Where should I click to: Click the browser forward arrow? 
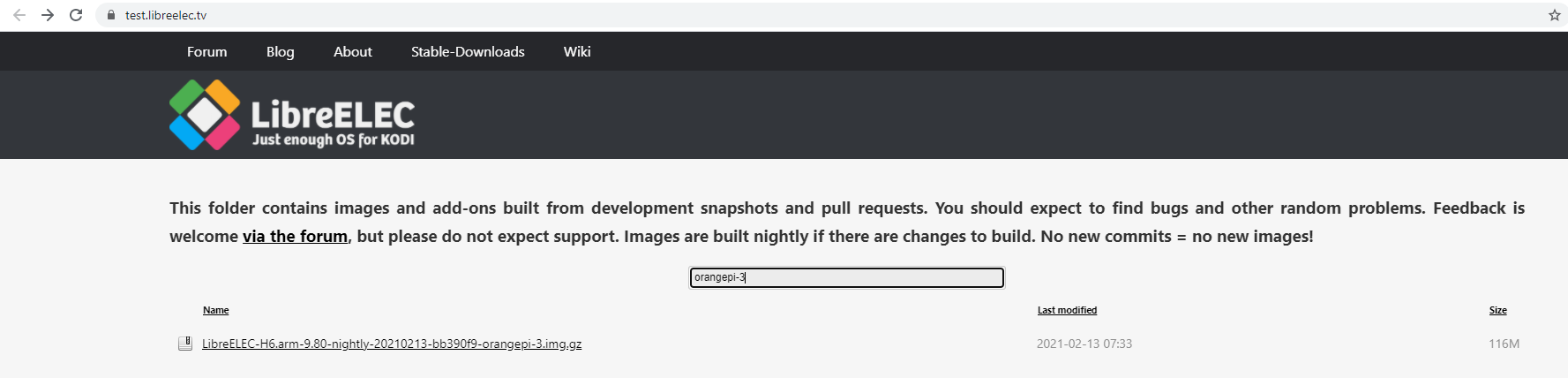pos(48,15)
